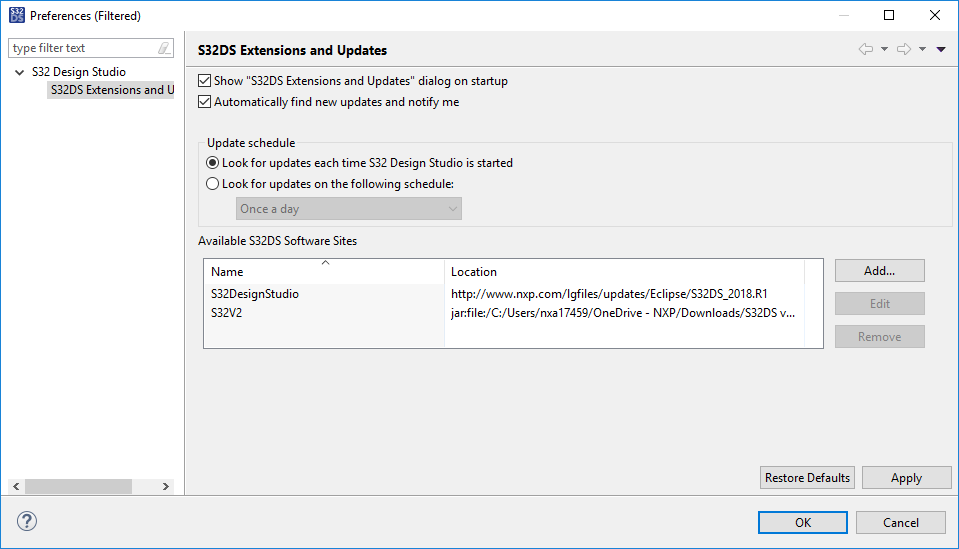The height and width of the screenshot is (549, 959).
Task: Select S32DS Extensions and Updates tree item
Action: 111,90
